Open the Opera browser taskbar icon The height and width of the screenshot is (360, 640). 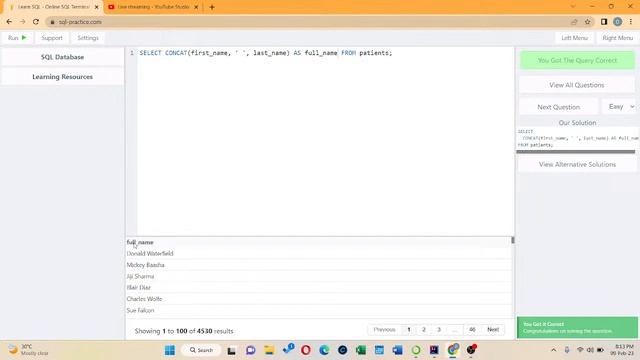(306, 350)
